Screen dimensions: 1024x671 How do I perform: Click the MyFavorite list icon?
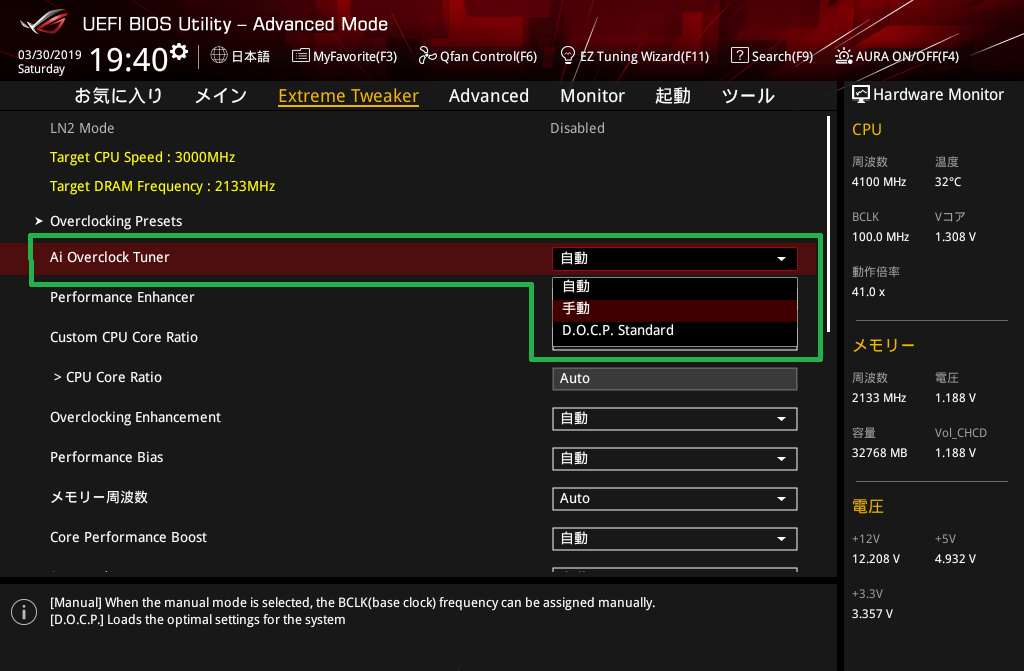point(300,56)
